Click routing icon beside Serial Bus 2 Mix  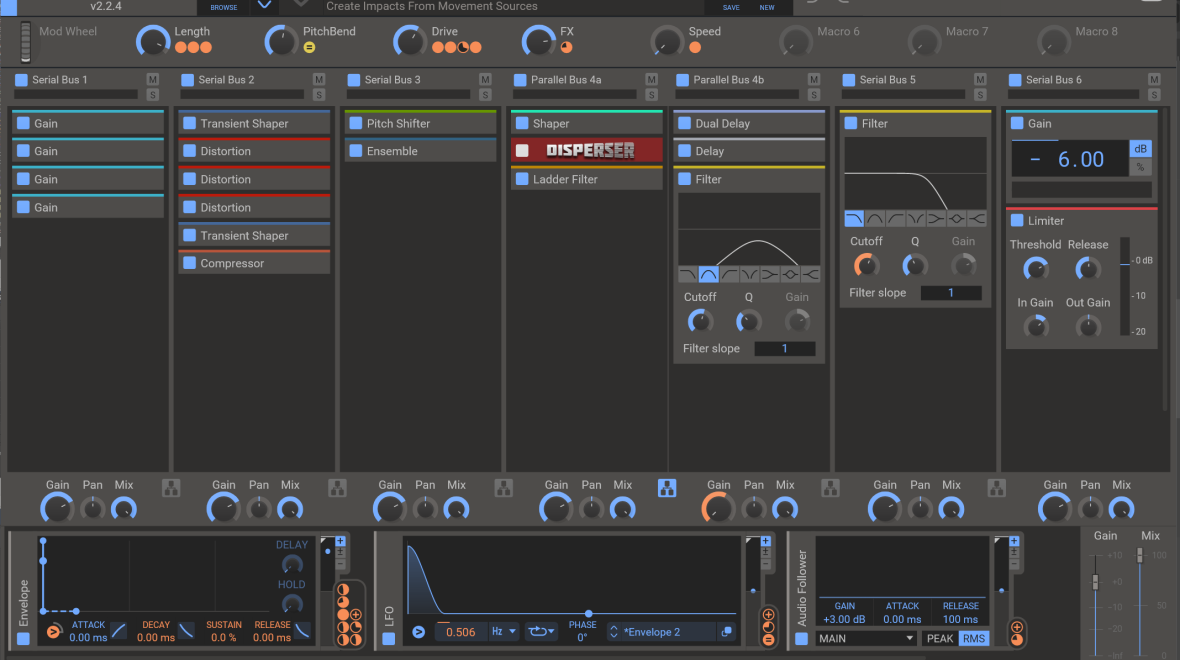tap(337, 488)
